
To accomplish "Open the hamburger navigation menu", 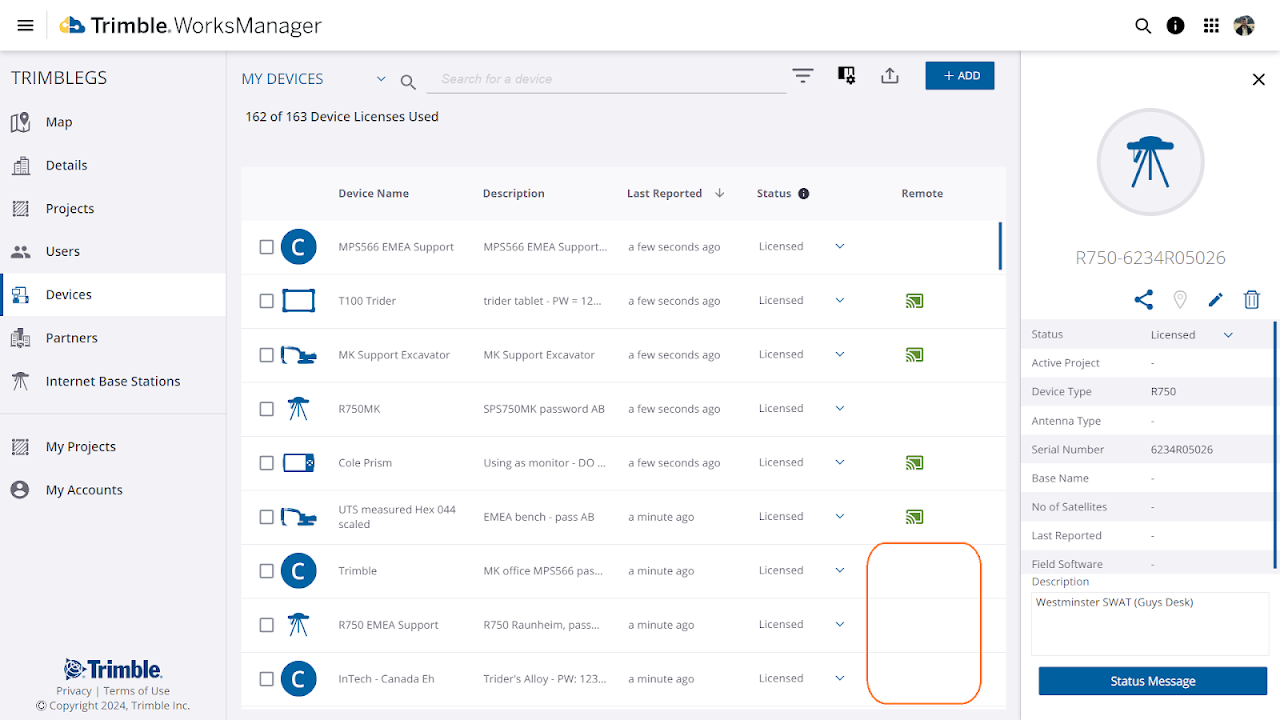I will tap(26, 26).
